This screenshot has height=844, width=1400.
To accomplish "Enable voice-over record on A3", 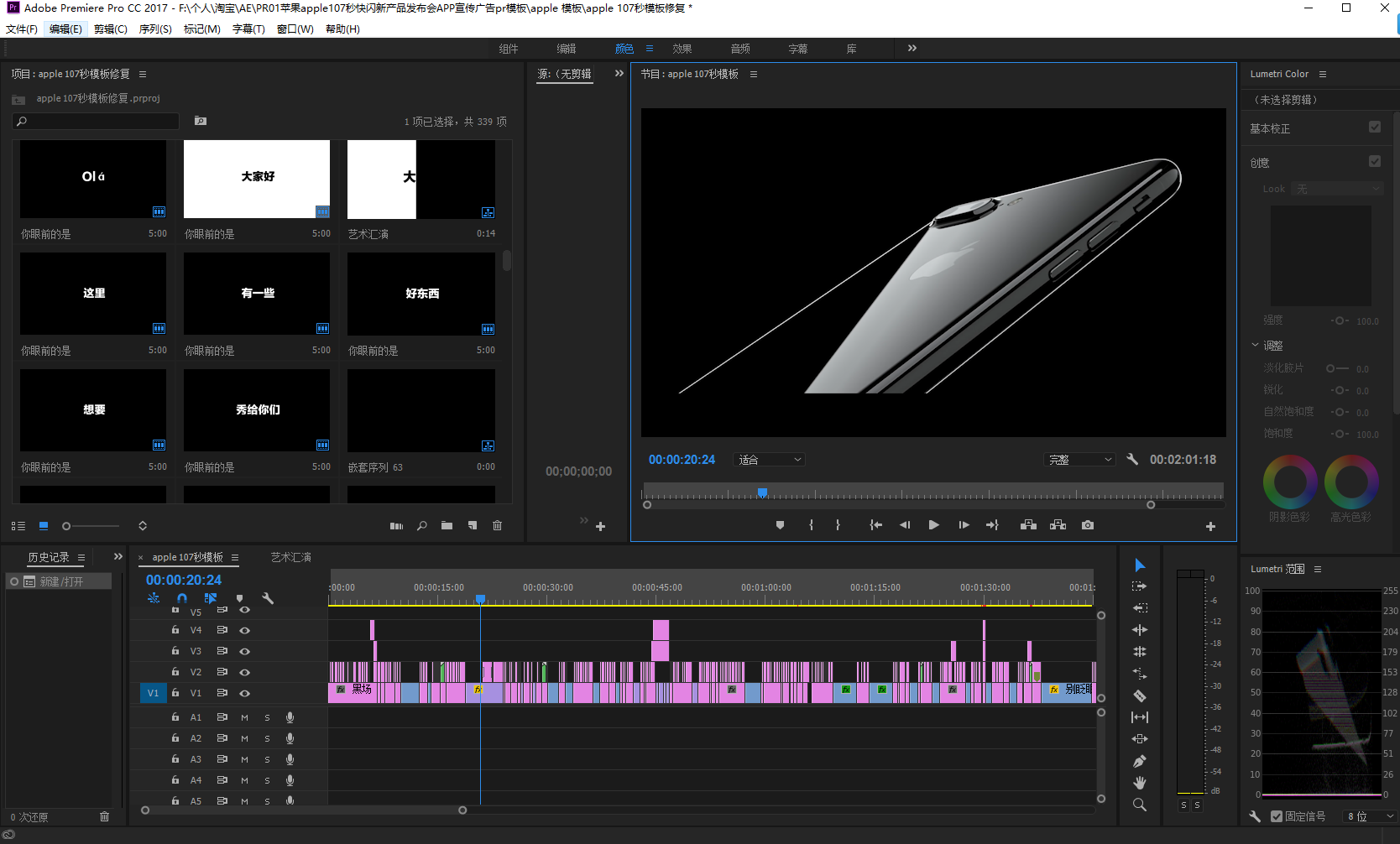I will [x=290, y=759].
